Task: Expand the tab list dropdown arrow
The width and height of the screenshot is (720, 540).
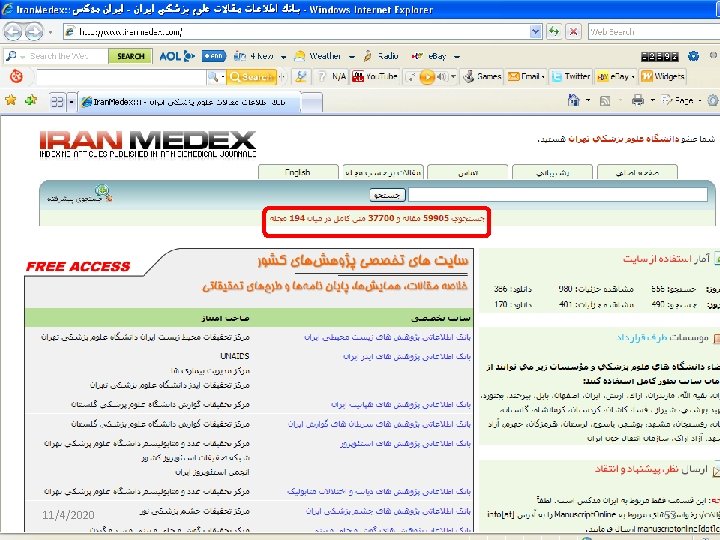Action: tap(71, 101)
